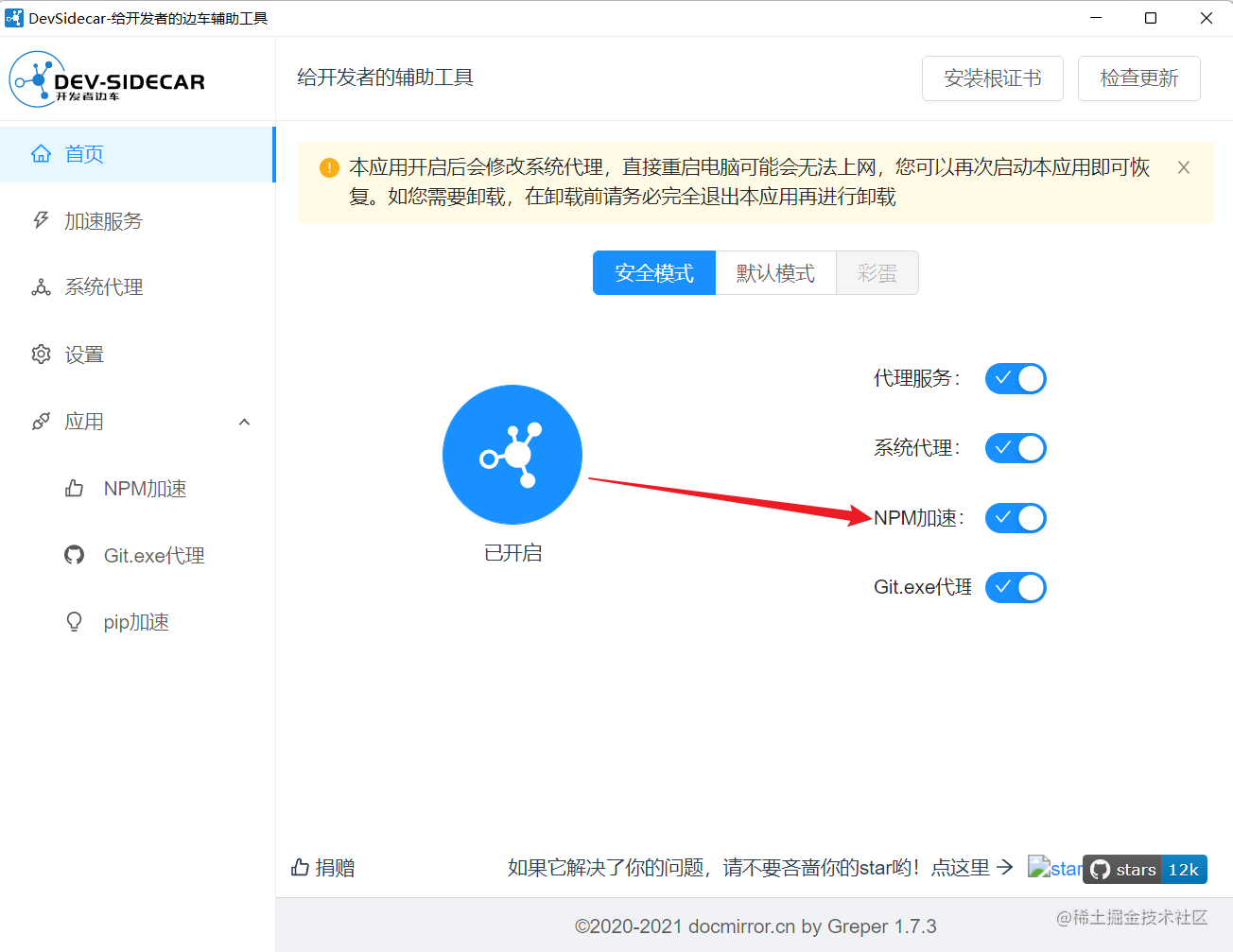Viewport: 1233px width, 952px height.
Task: Turn off the NPM加速 switch
Action: 1016,518
